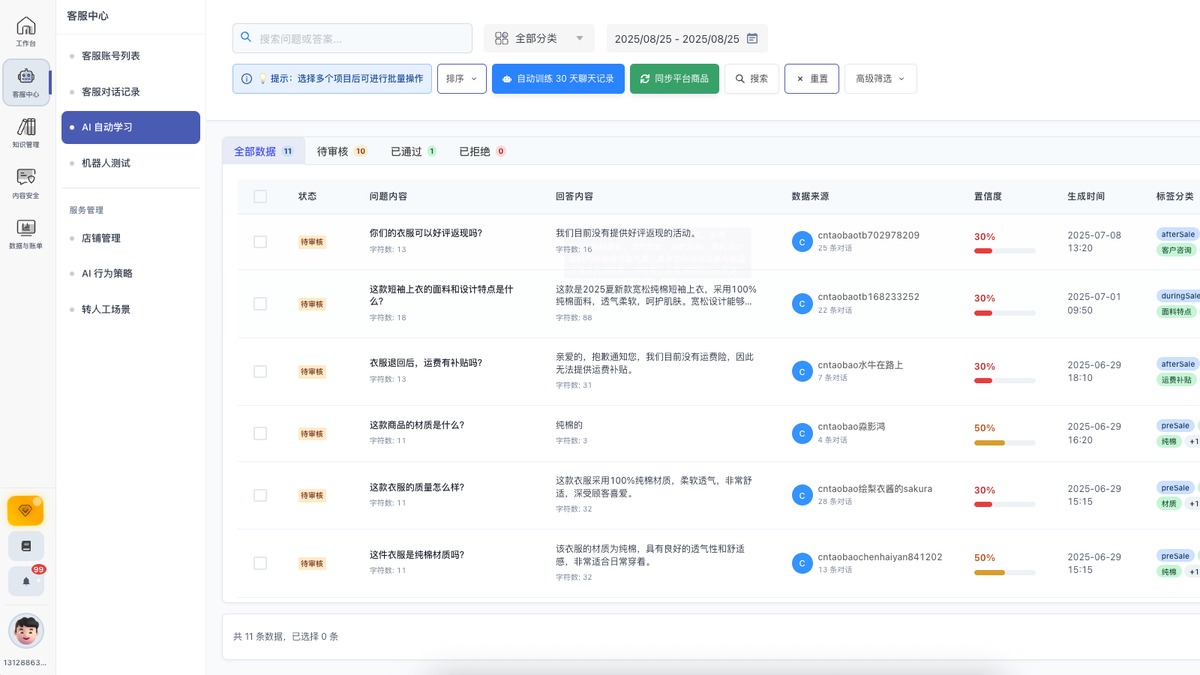Open 机器人测试 menu item
Screen dimensions: 1200x675
point(130,163)
